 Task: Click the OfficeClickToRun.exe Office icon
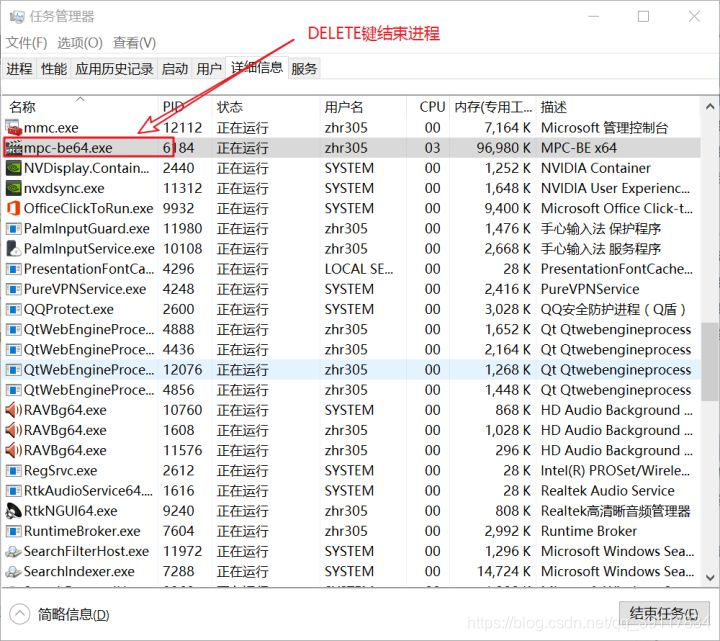pos(13,208)
